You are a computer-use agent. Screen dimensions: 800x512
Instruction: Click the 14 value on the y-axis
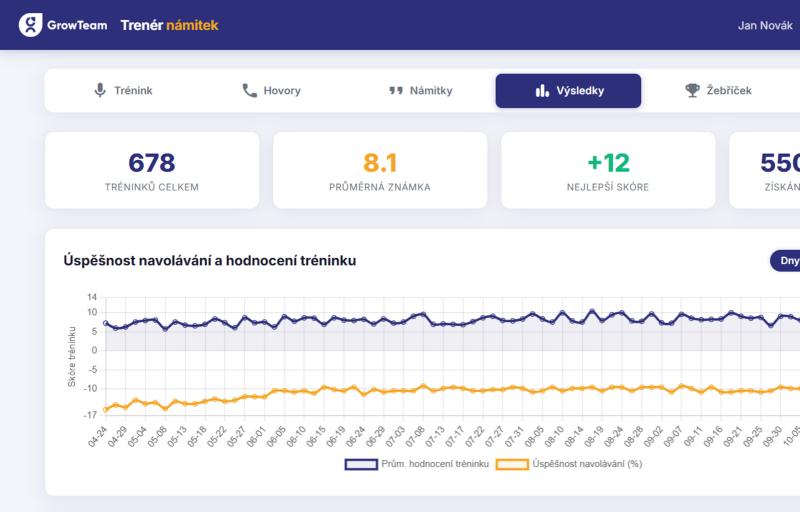[x=92, y=297]
